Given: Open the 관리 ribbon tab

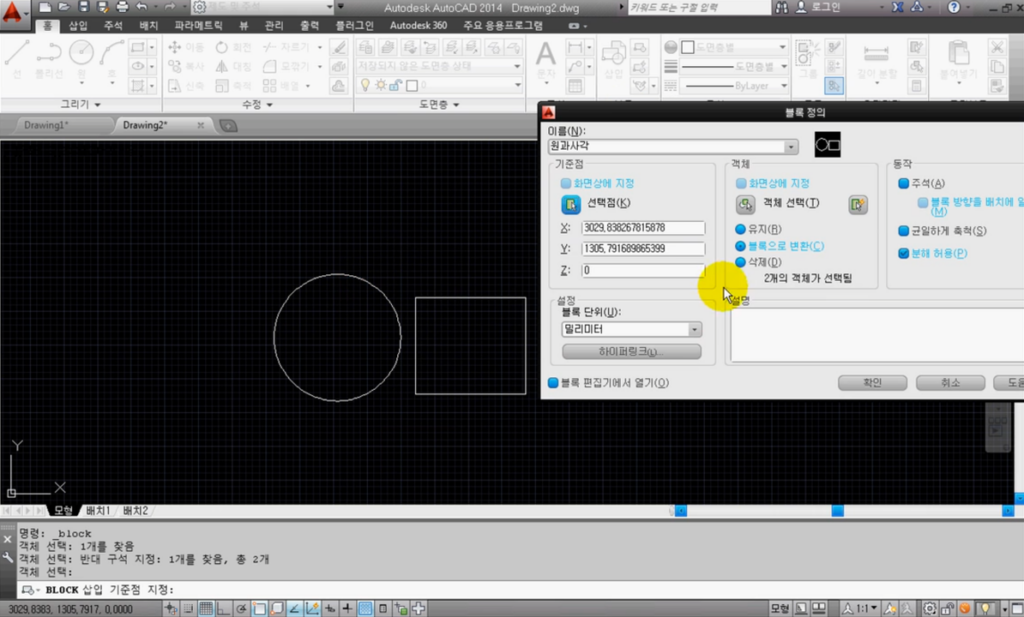Looking at the screenshot, I should pos(274,25).
